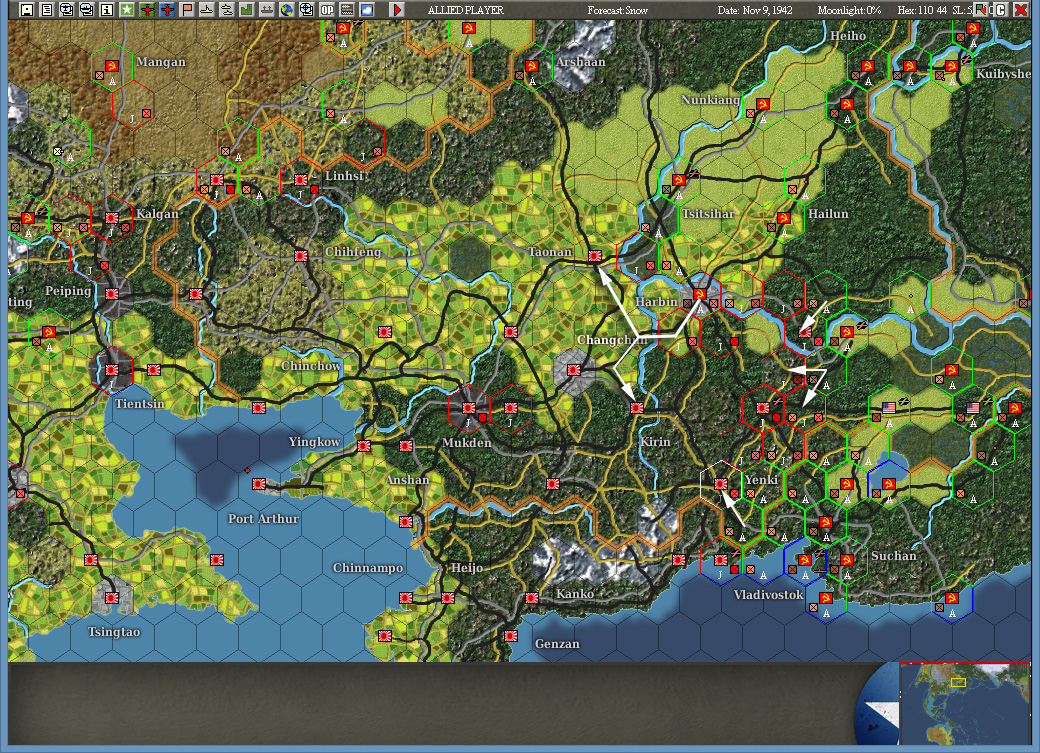Click the 'Heijo' map label

point(467,568)
